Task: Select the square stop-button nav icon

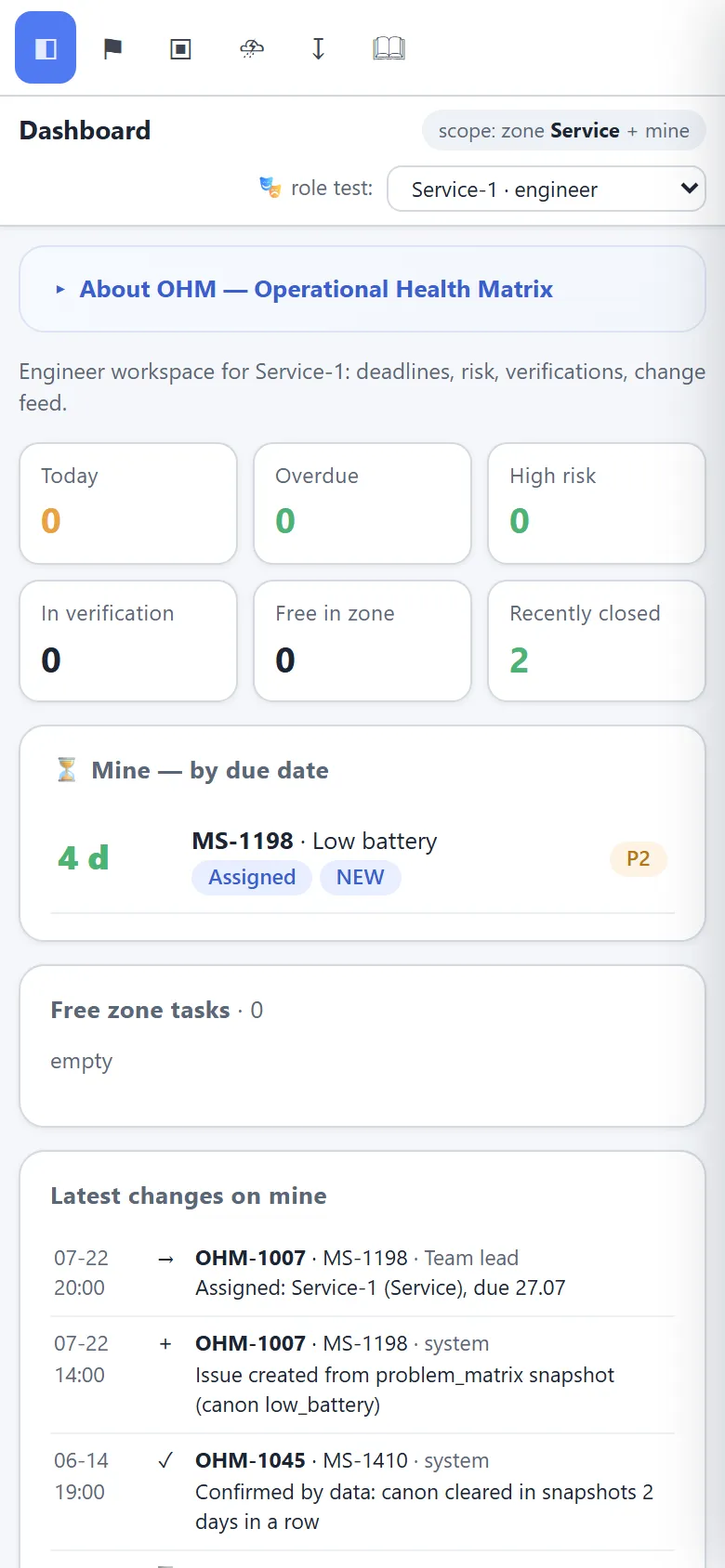Action: point(180,48)
